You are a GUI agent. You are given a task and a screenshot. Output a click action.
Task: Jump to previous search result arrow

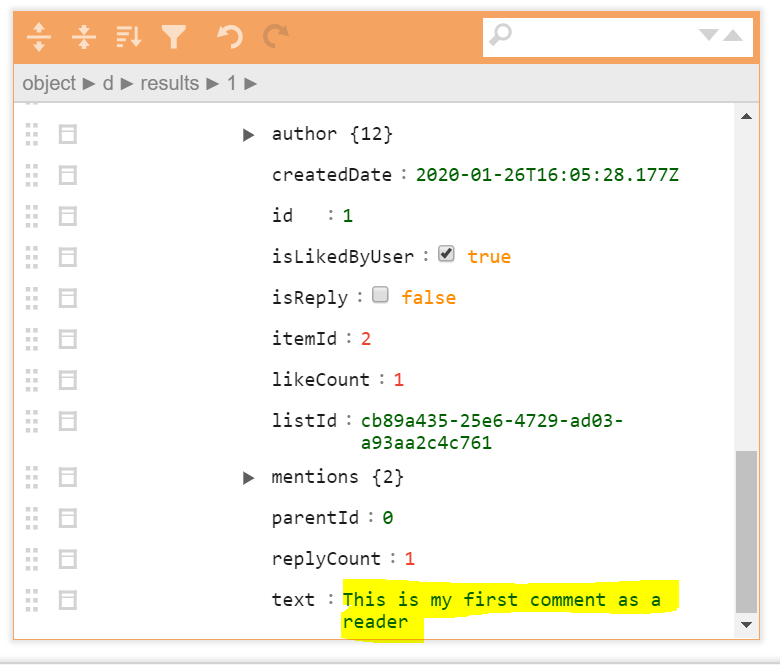[733, 36]
